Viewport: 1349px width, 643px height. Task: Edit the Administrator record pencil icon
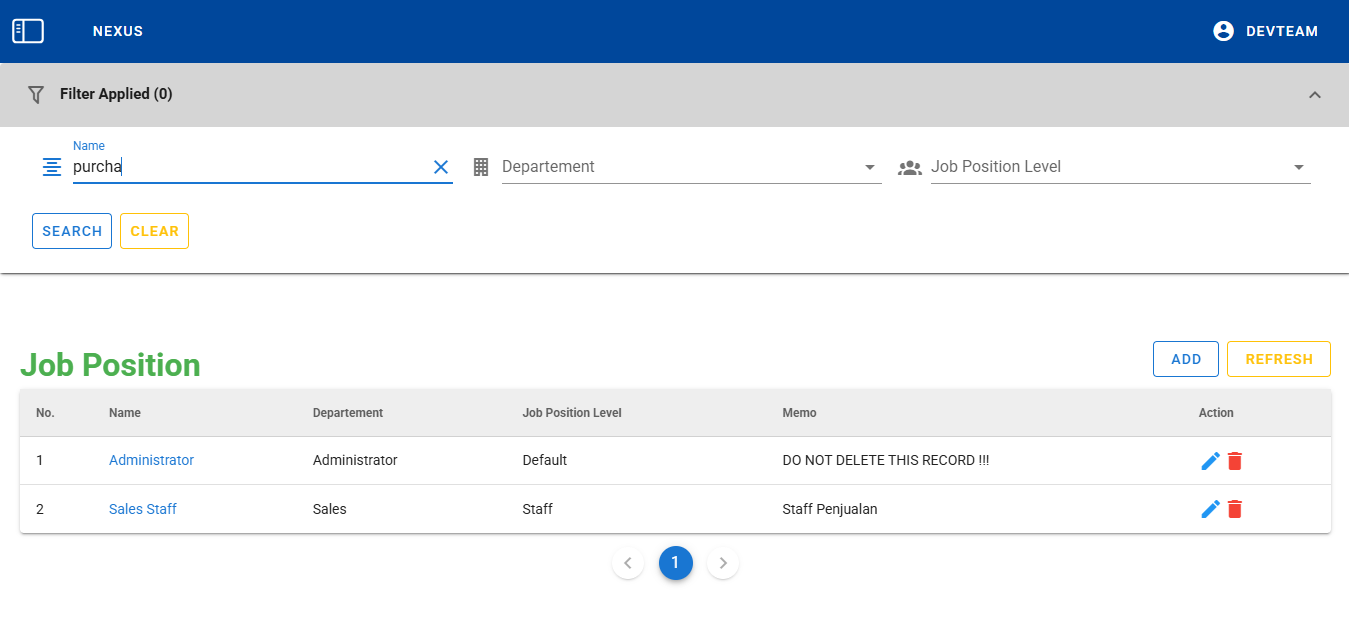tap(1210, 461)
